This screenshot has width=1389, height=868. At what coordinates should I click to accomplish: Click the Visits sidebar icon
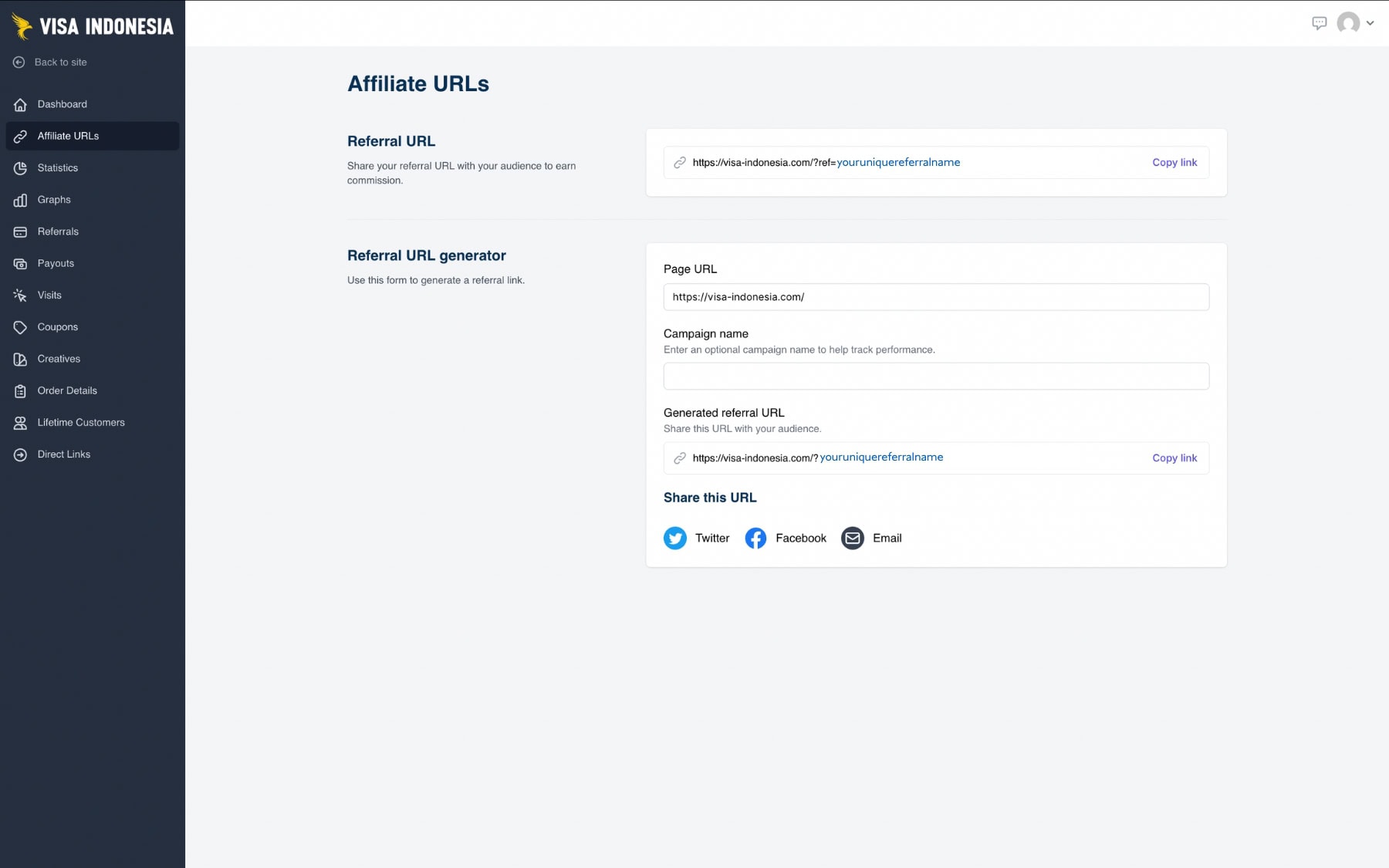point(21,295)
